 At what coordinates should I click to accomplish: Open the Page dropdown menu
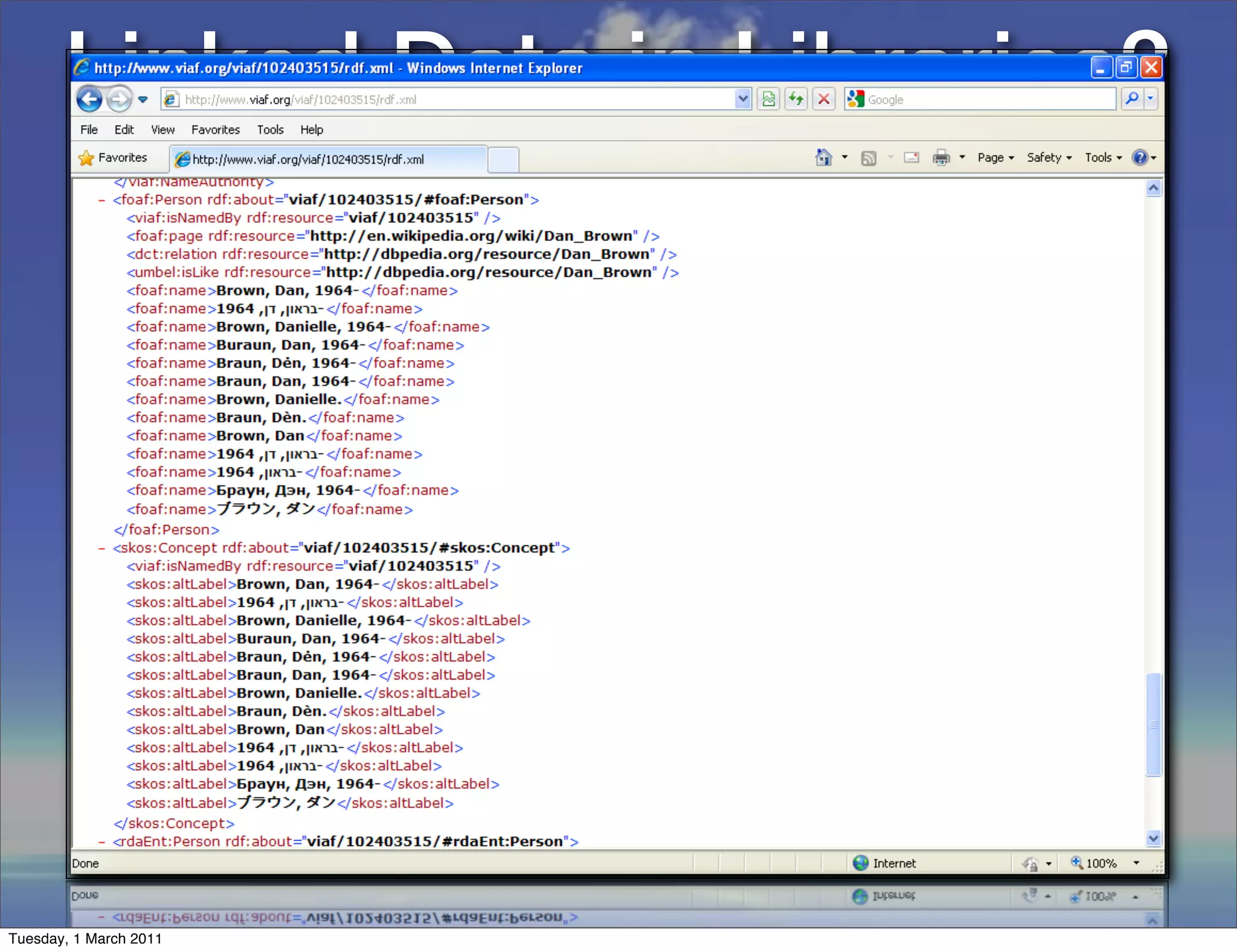tap(995, 158)
